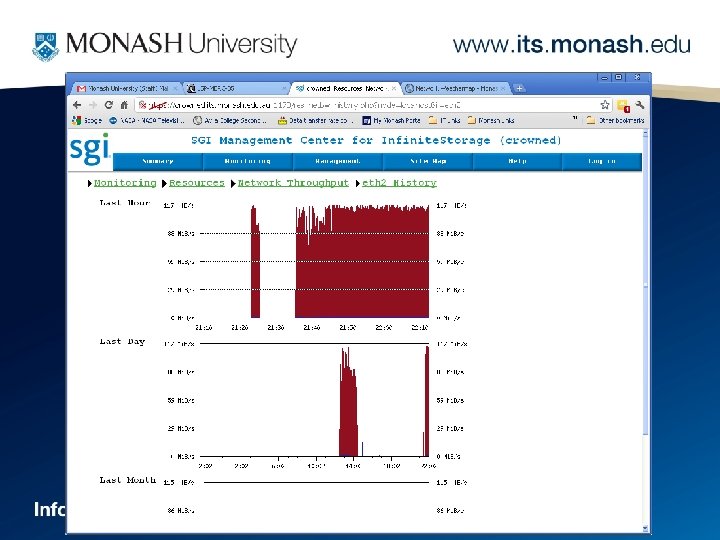720x540 pixels.
Task: Follow the Network Throughput breadcrumb link
Action: pyautogui.click(x=293, y=183)
